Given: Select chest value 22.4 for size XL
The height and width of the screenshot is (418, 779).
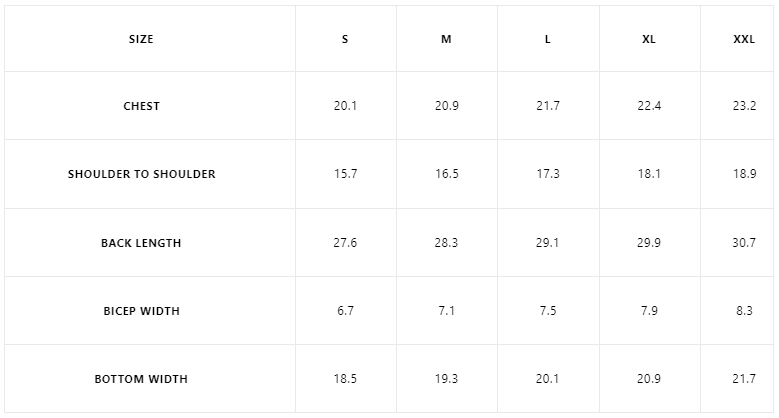Looking at the screenshot, I should pos(649,106).
